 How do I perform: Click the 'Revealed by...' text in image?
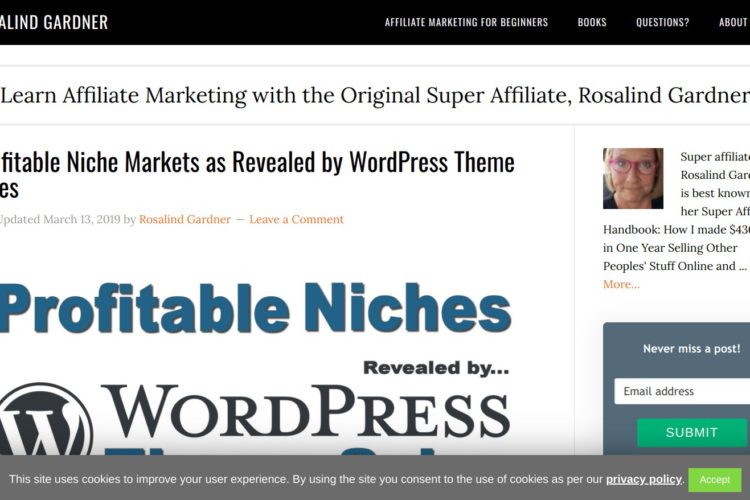tap(436, 368)
